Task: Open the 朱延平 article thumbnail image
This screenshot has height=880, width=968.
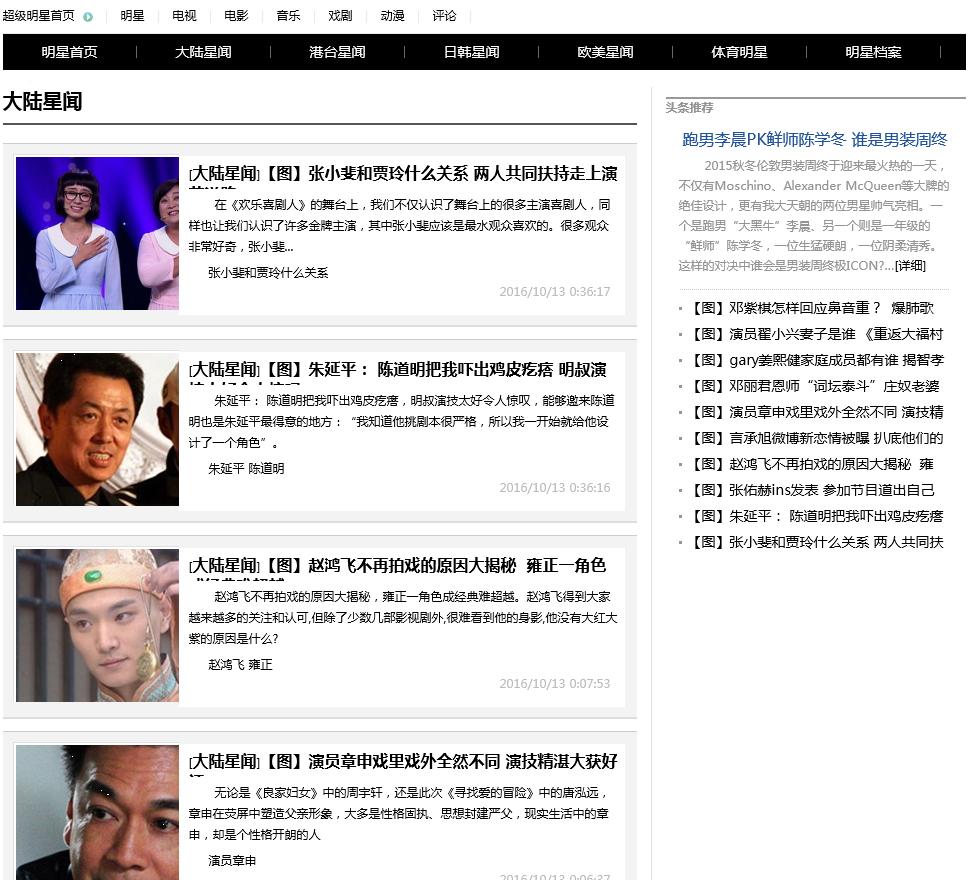Action: pyautogui.click(x=97, y=429)
